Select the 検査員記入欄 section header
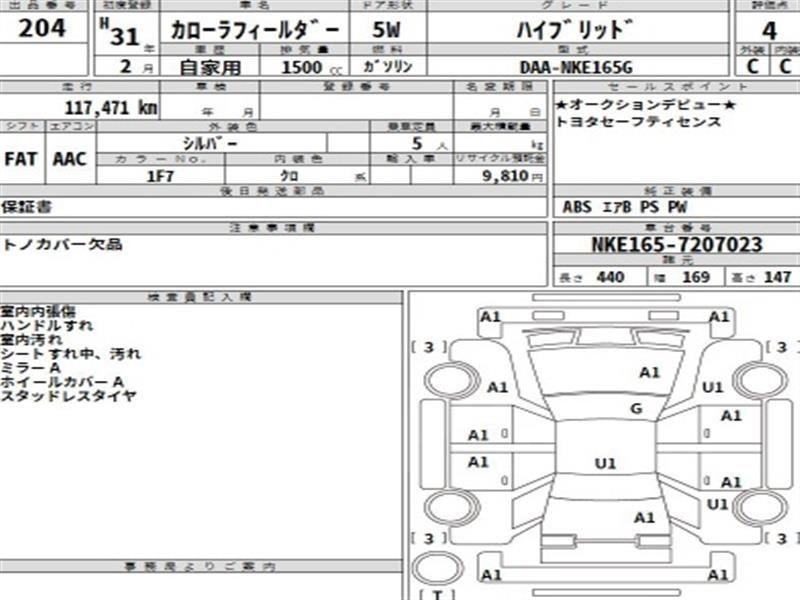 (x=200, y=296)
